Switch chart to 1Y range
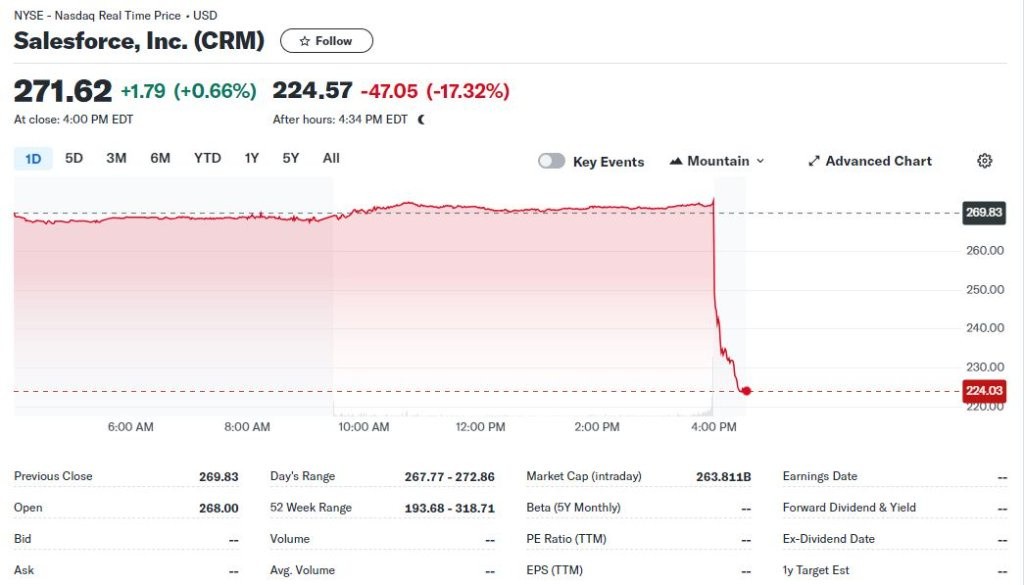This screenshot has width=1024, height=585. click(x=252, y=158)
